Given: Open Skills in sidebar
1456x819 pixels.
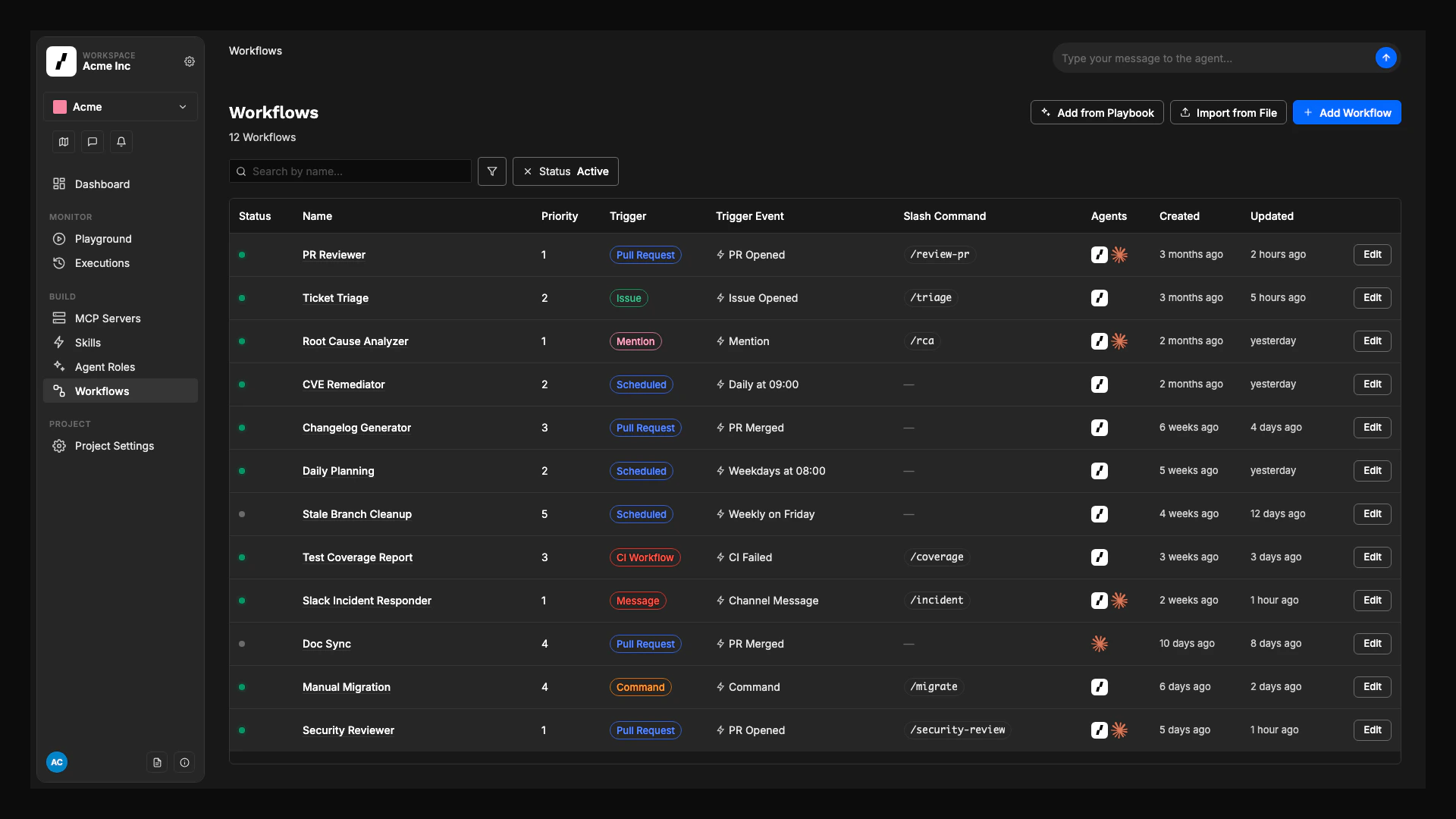Looking at the screenshot, I should [x=121, y=343].
